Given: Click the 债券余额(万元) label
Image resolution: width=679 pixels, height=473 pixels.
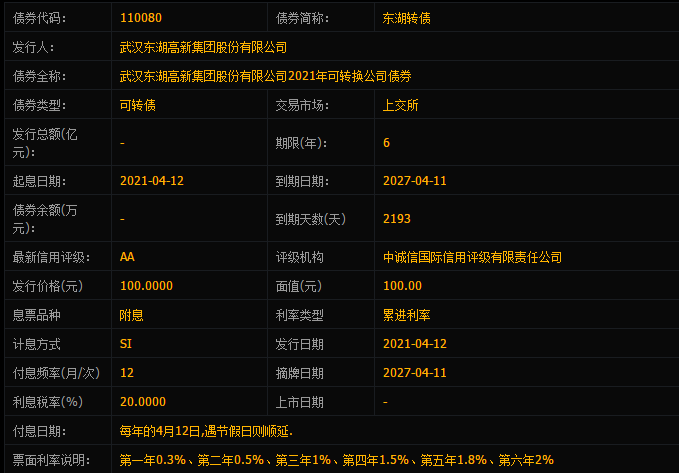Looking at the screenshot, I should point(45,219).
